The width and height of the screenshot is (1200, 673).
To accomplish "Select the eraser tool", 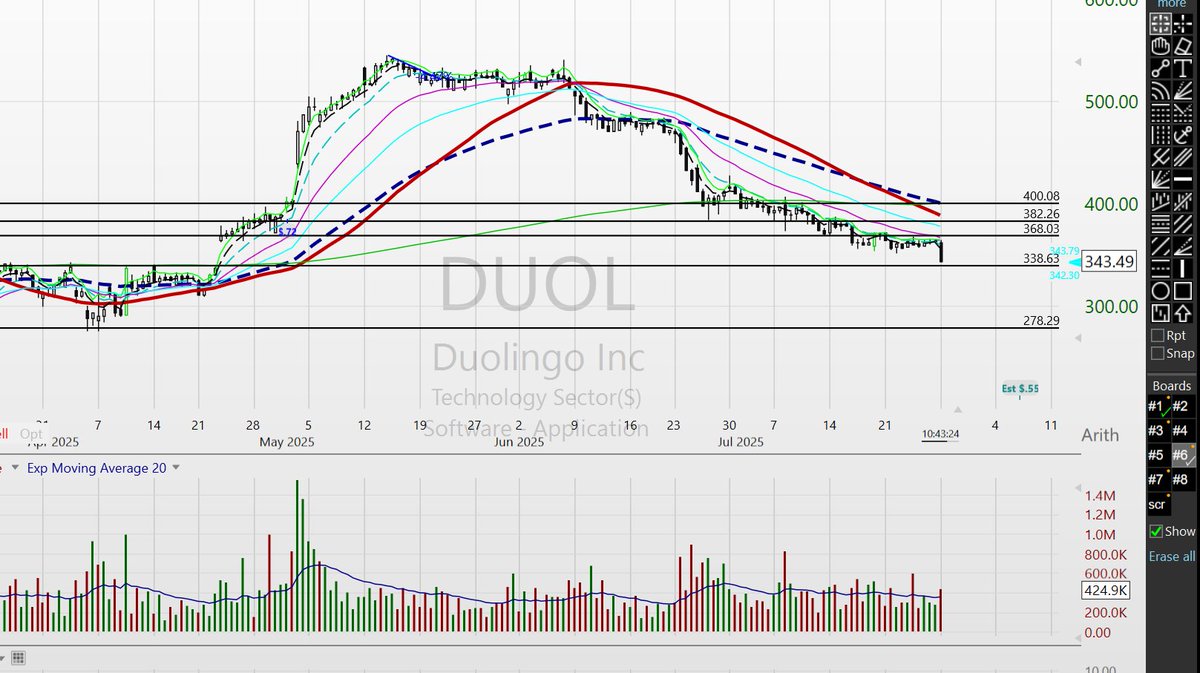I will (x=1183, y=46).
